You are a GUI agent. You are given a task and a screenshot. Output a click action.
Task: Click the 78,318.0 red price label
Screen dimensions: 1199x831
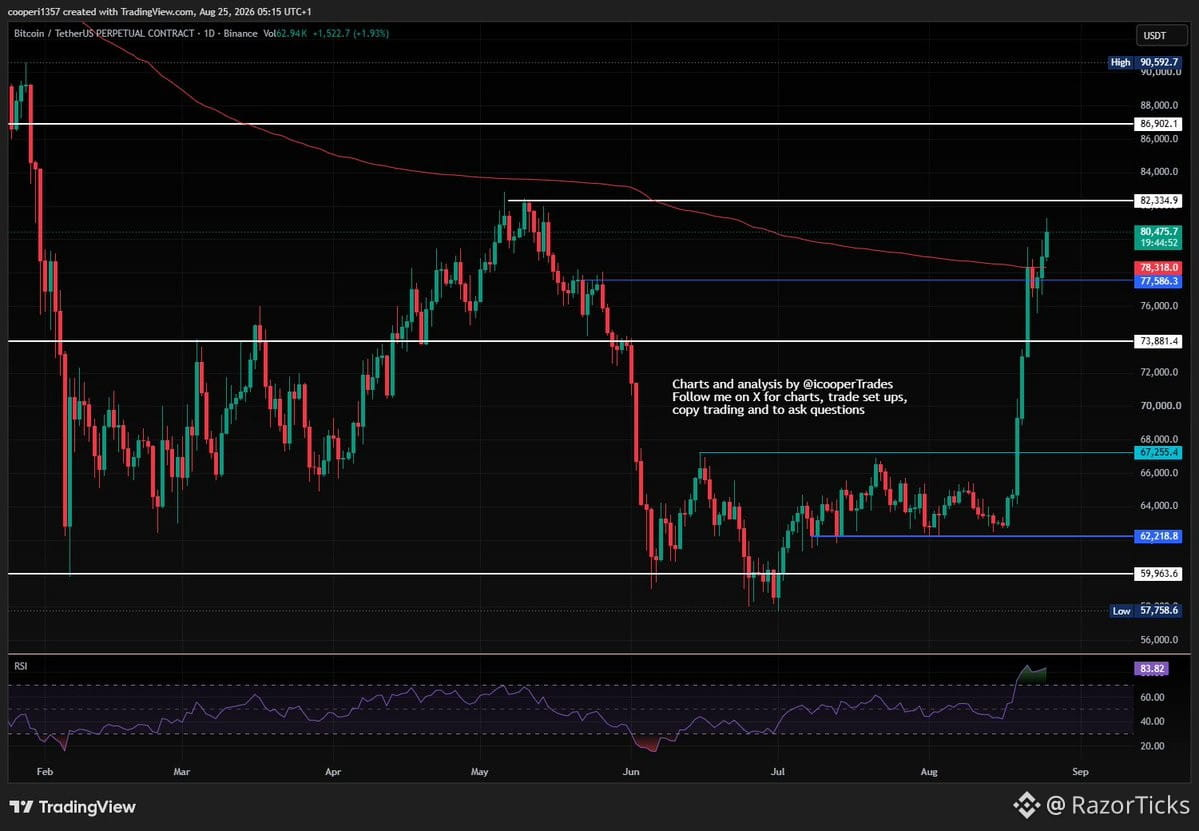coord(1158,268)
